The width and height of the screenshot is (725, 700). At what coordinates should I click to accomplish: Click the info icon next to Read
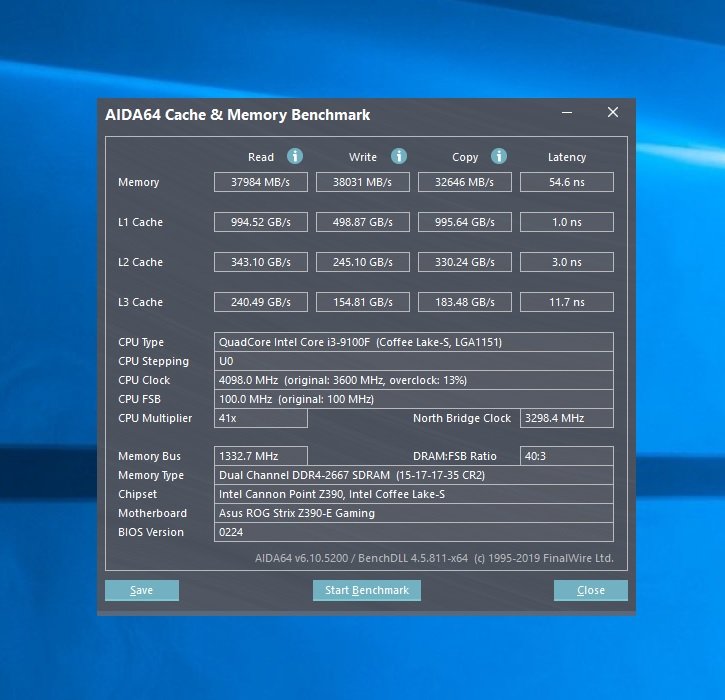pos(295,156)
